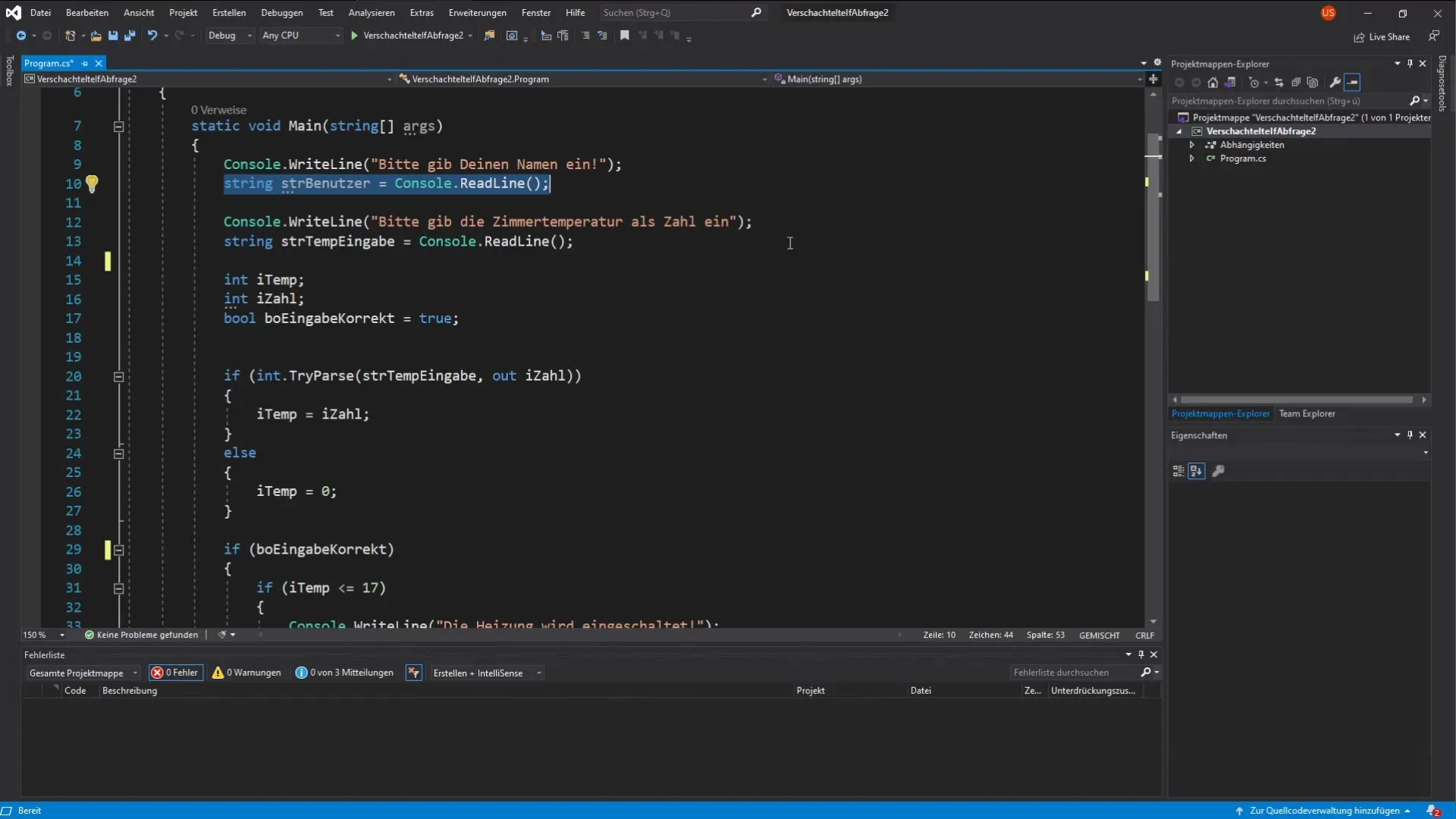The width and height of the screenshot is (1456, 819).
Task: Open the Debug configuration dropdown
Action: tap(230, 36)
